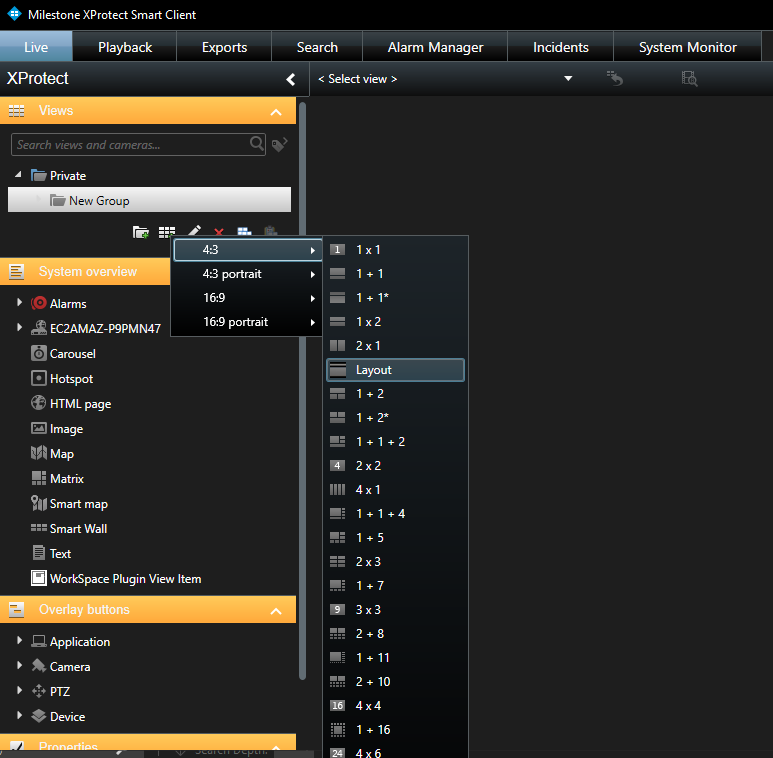Choose the highlighted Layout entry
Image resolution: width=773 pixels, height=758 pixels.
tap(395, 370)
